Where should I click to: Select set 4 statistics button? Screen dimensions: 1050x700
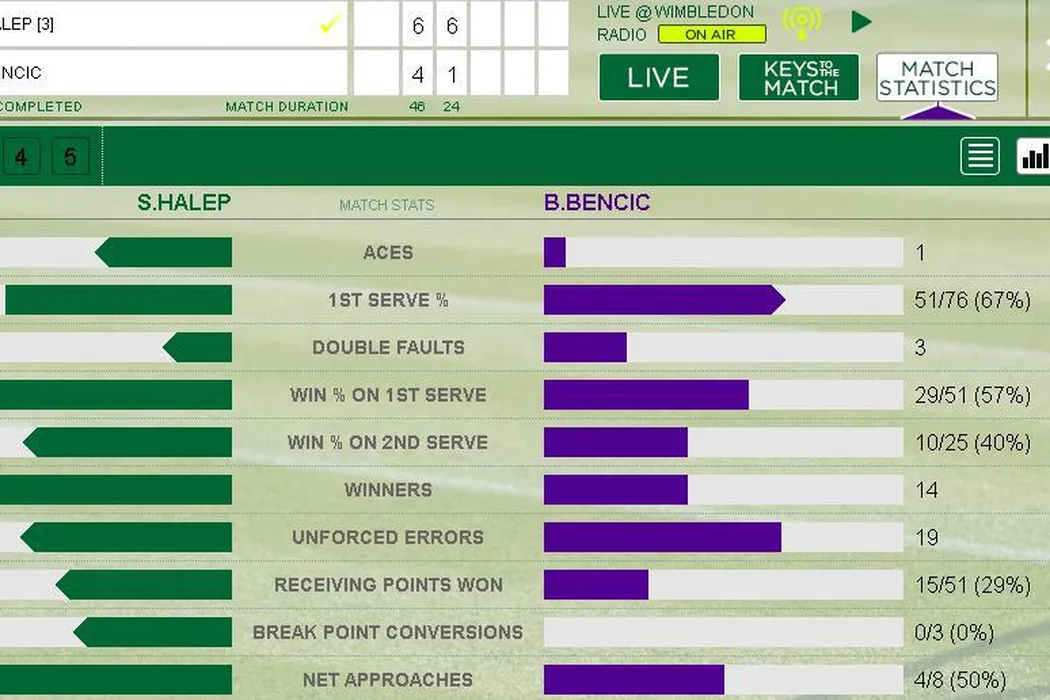[x=21, y=157]
